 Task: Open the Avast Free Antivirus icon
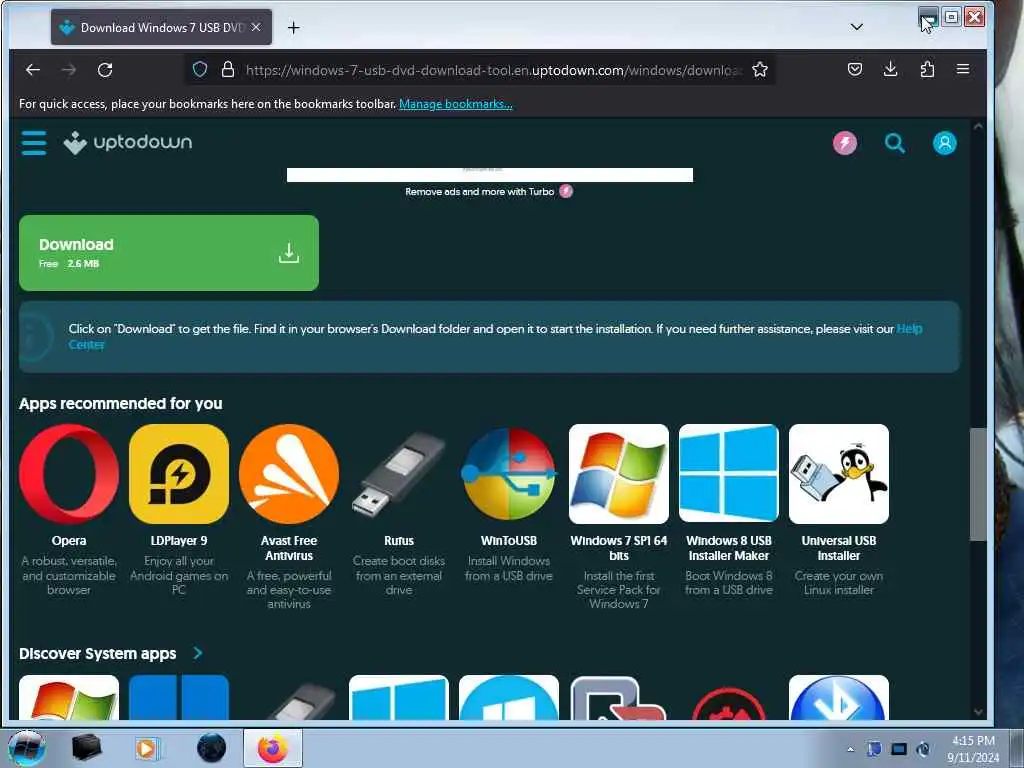click(x=289, y=474)
